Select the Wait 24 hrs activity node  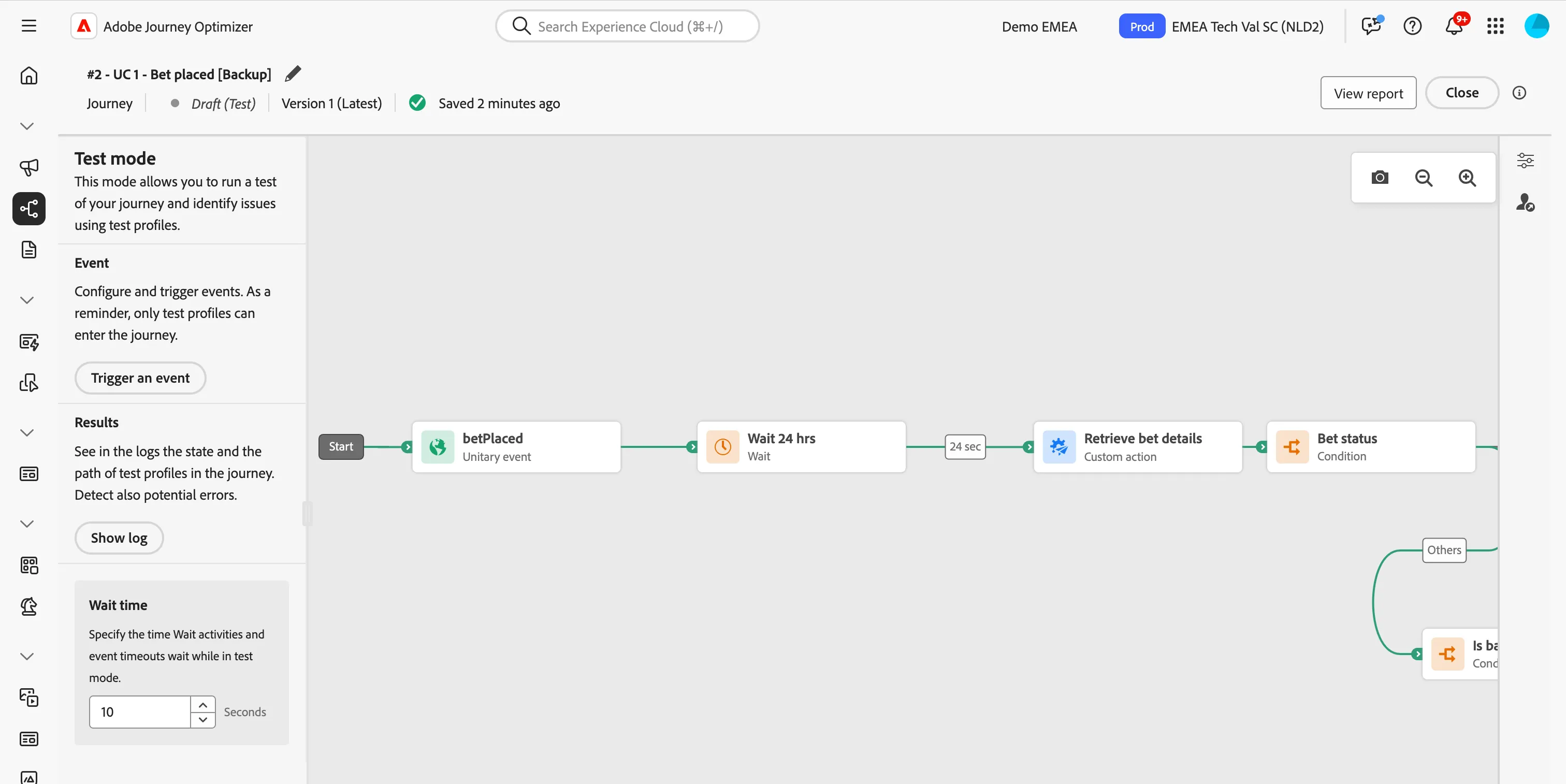801,447
